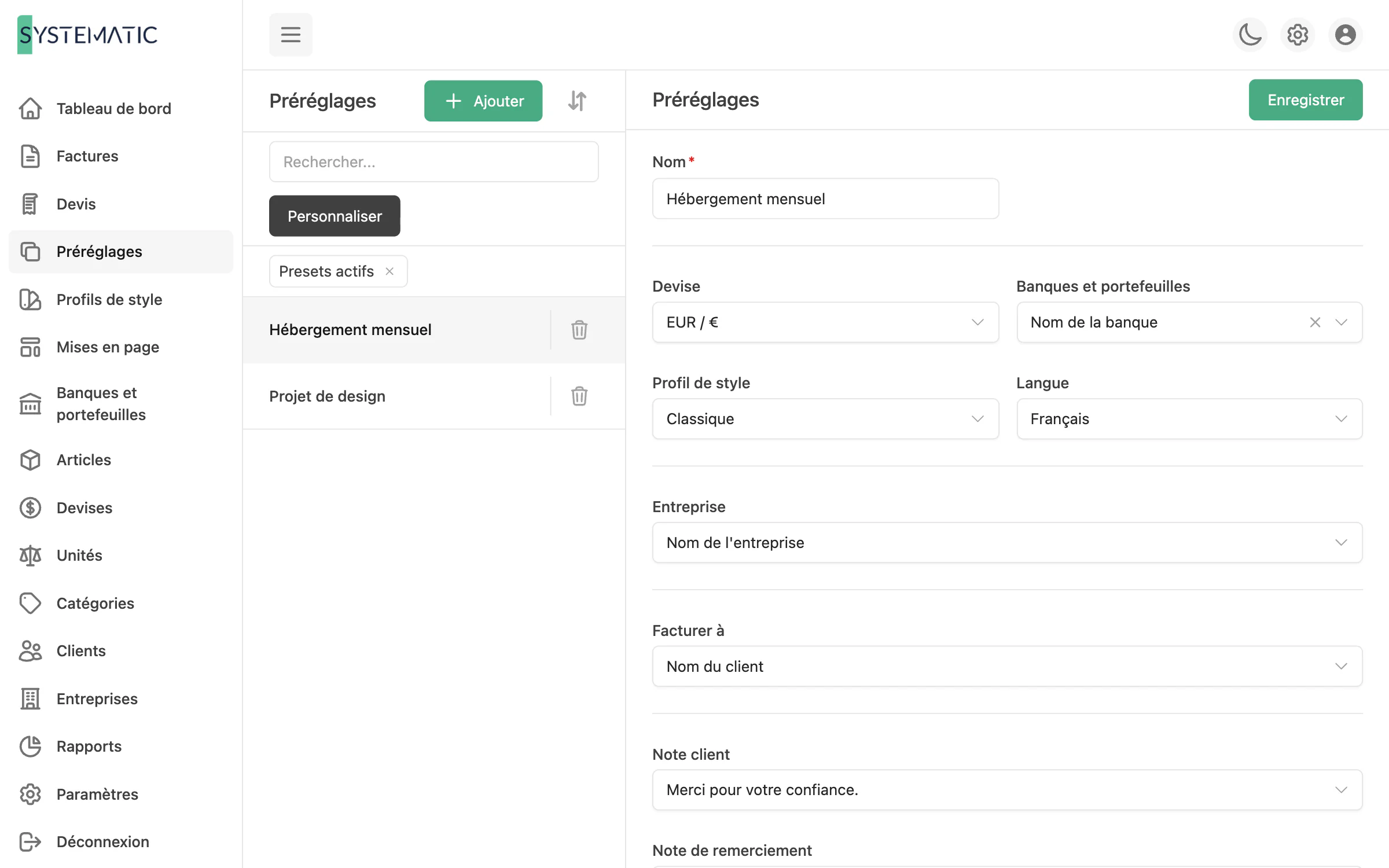Open the Note client dropdown
Screen dimensions: 1389x868
1008,790
